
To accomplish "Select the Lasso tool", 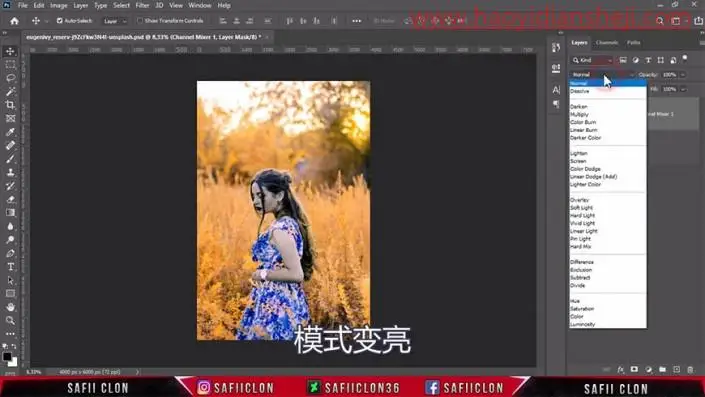I will pyautogui.click(x=10, y=78).
